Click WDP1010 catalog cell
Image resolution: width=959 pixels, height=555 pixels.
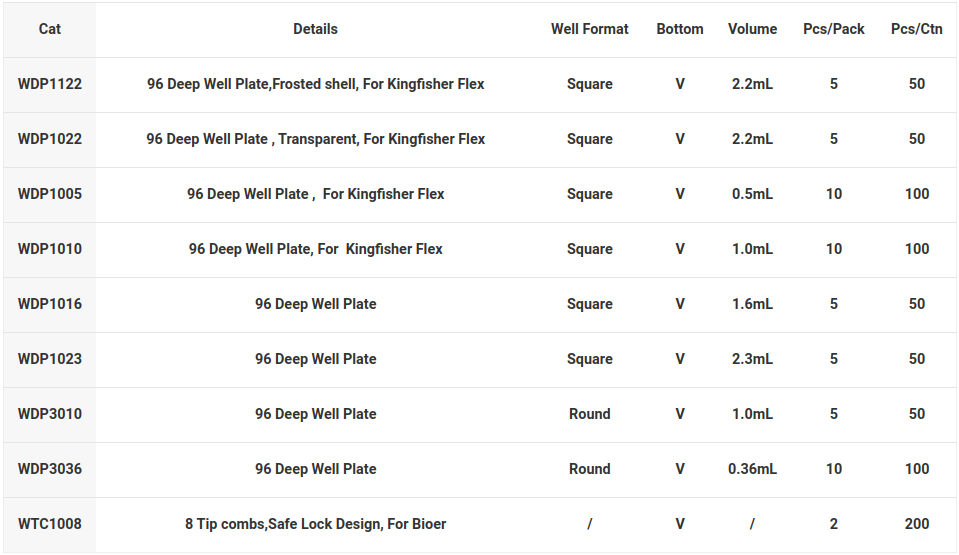coord(50,250)
